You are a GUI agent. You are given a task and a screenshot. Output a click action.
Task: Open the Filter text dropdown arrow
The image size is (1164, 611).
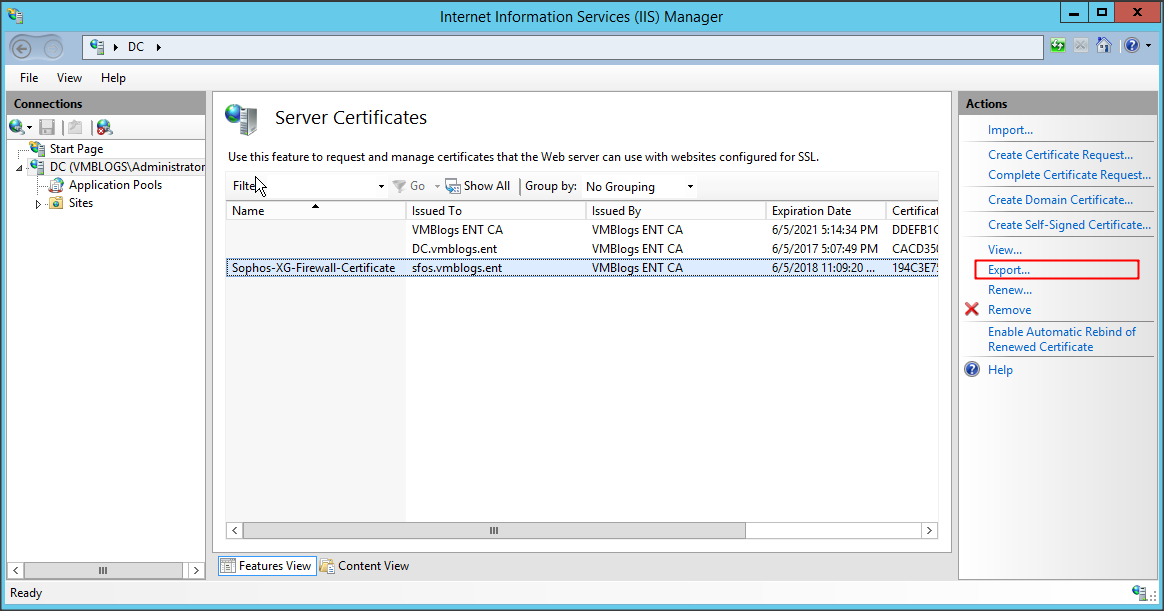pyautogui.click(x=381, y=187)
